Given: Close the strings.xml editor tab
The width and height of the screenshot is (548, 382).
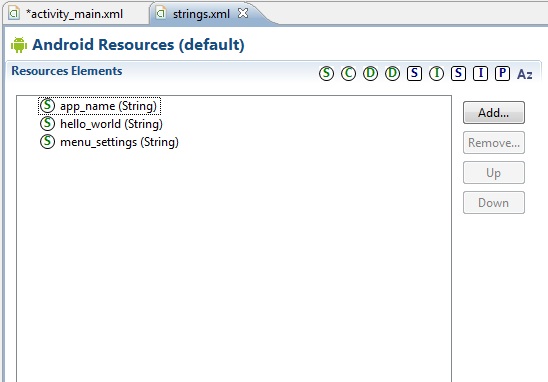Looking at the screenshot, I should tap(243, 13).
